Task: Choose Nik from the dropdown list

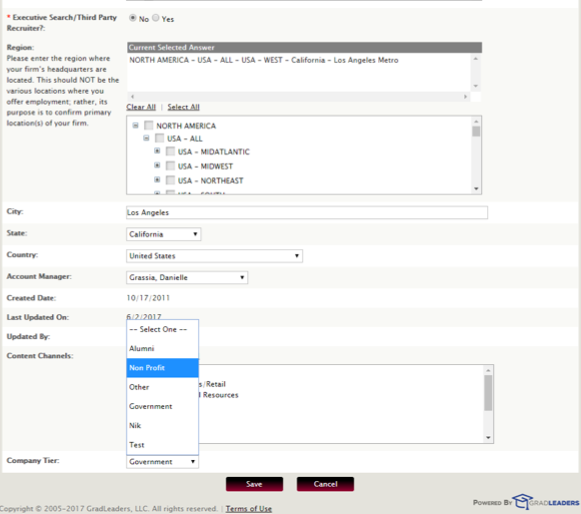Action: pyautogui.click(x=162, y=425)
